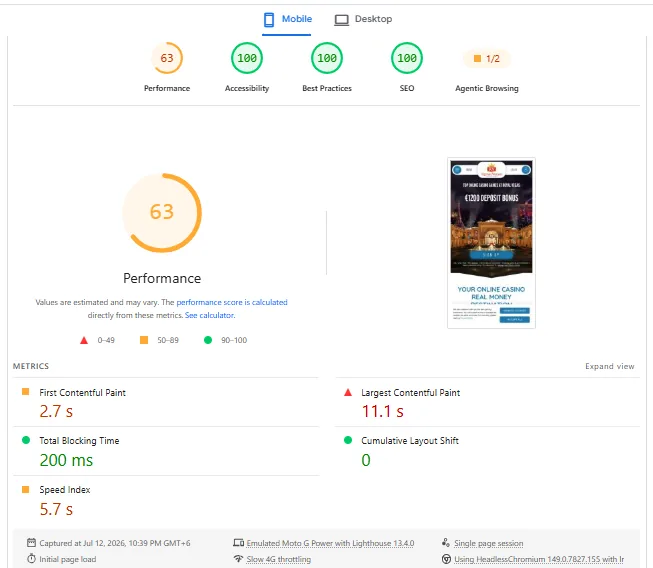Click the desktop monitor icon
This screenshot has height=568, width=653.
coord(341,20)
